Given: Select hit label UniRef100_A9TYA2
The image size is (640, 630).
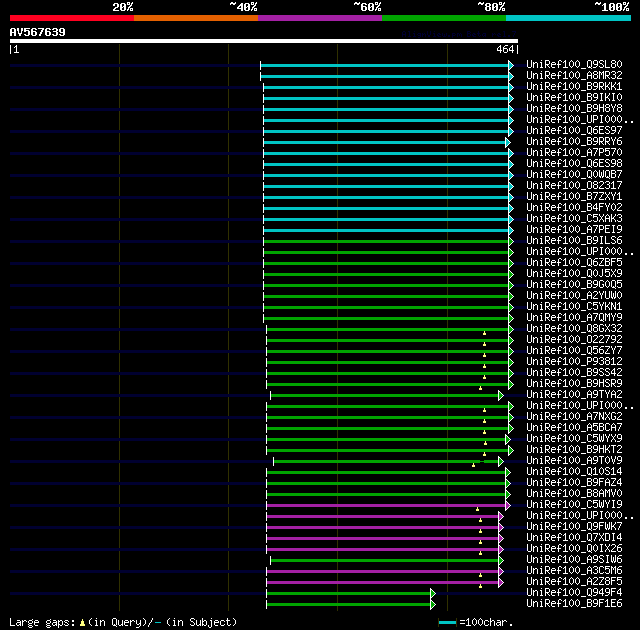Looking at the screenshot, I should click(x=574, y=395).
